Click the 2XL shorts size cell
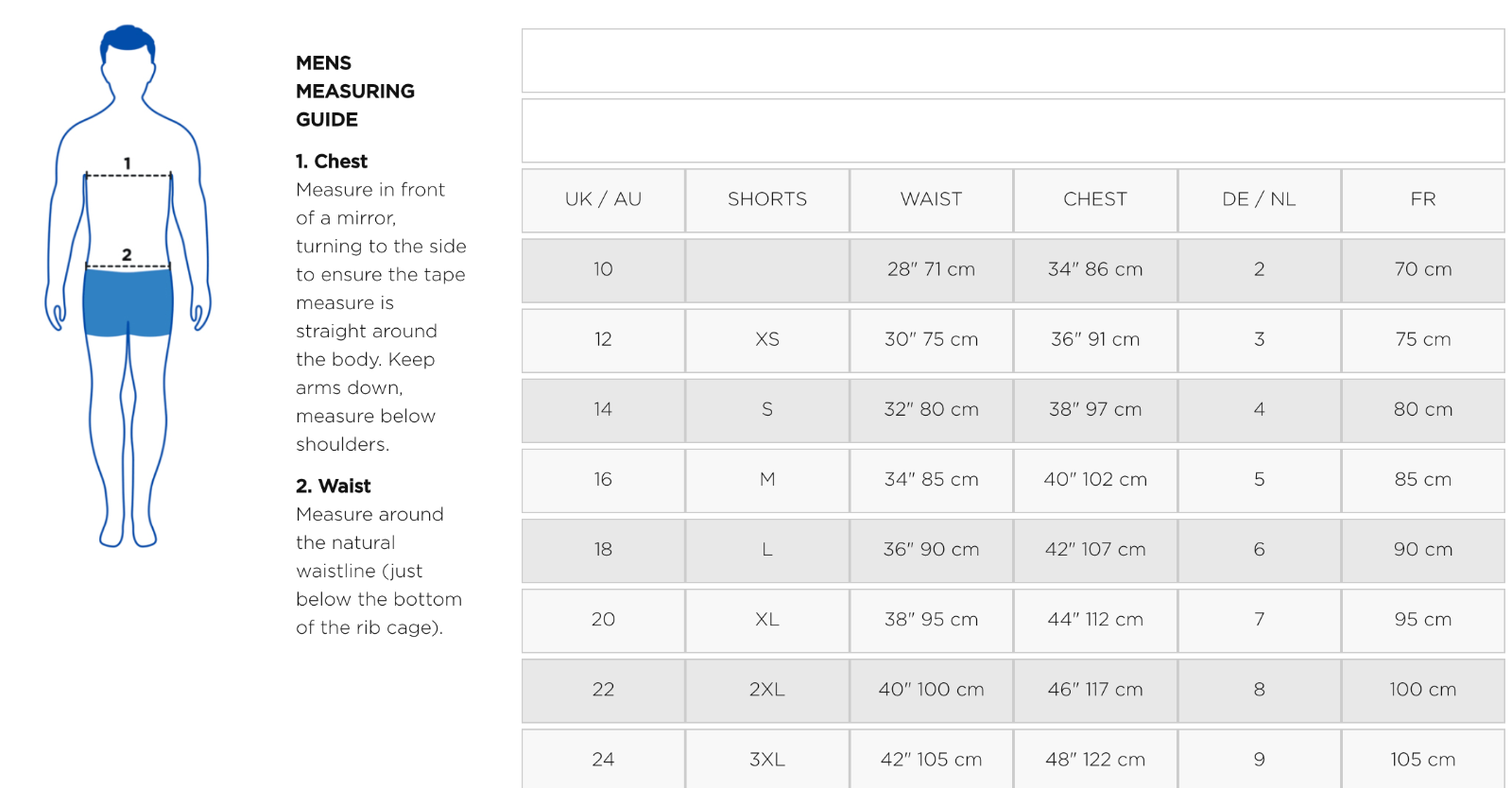 pyautogui.click(x=767, y=690)
